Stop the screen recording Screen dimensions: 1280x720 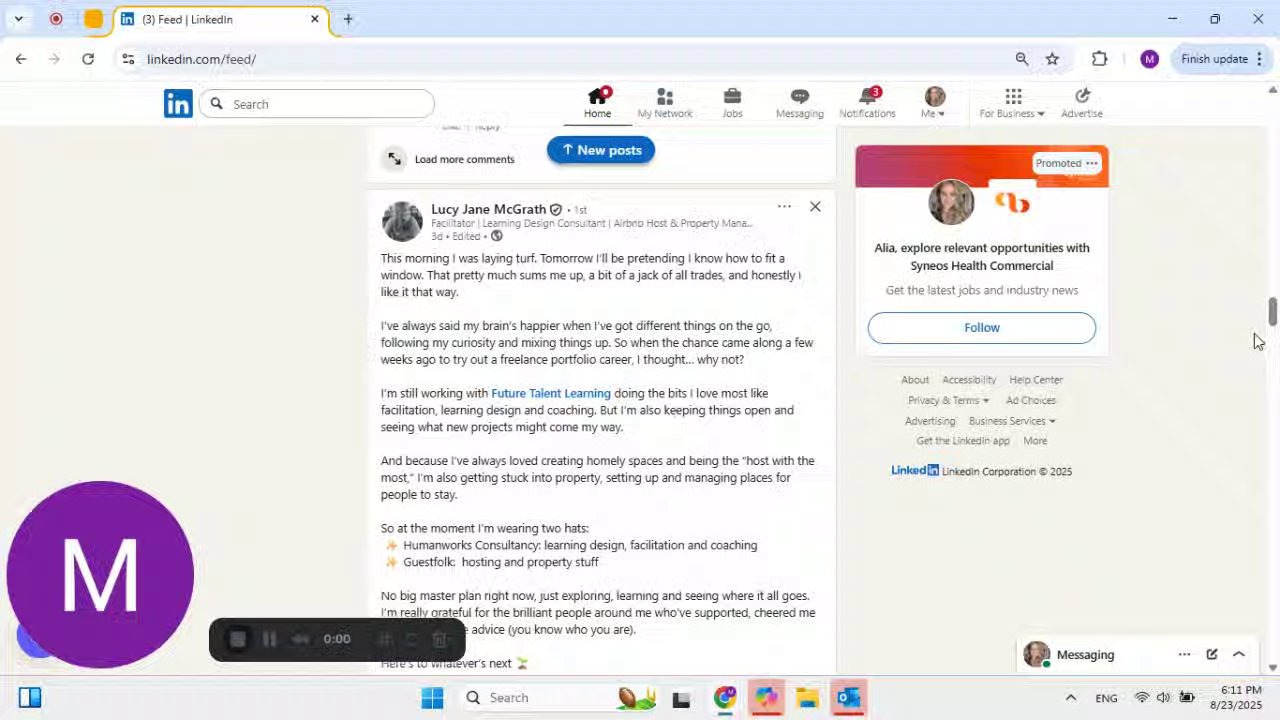[238, 639]
